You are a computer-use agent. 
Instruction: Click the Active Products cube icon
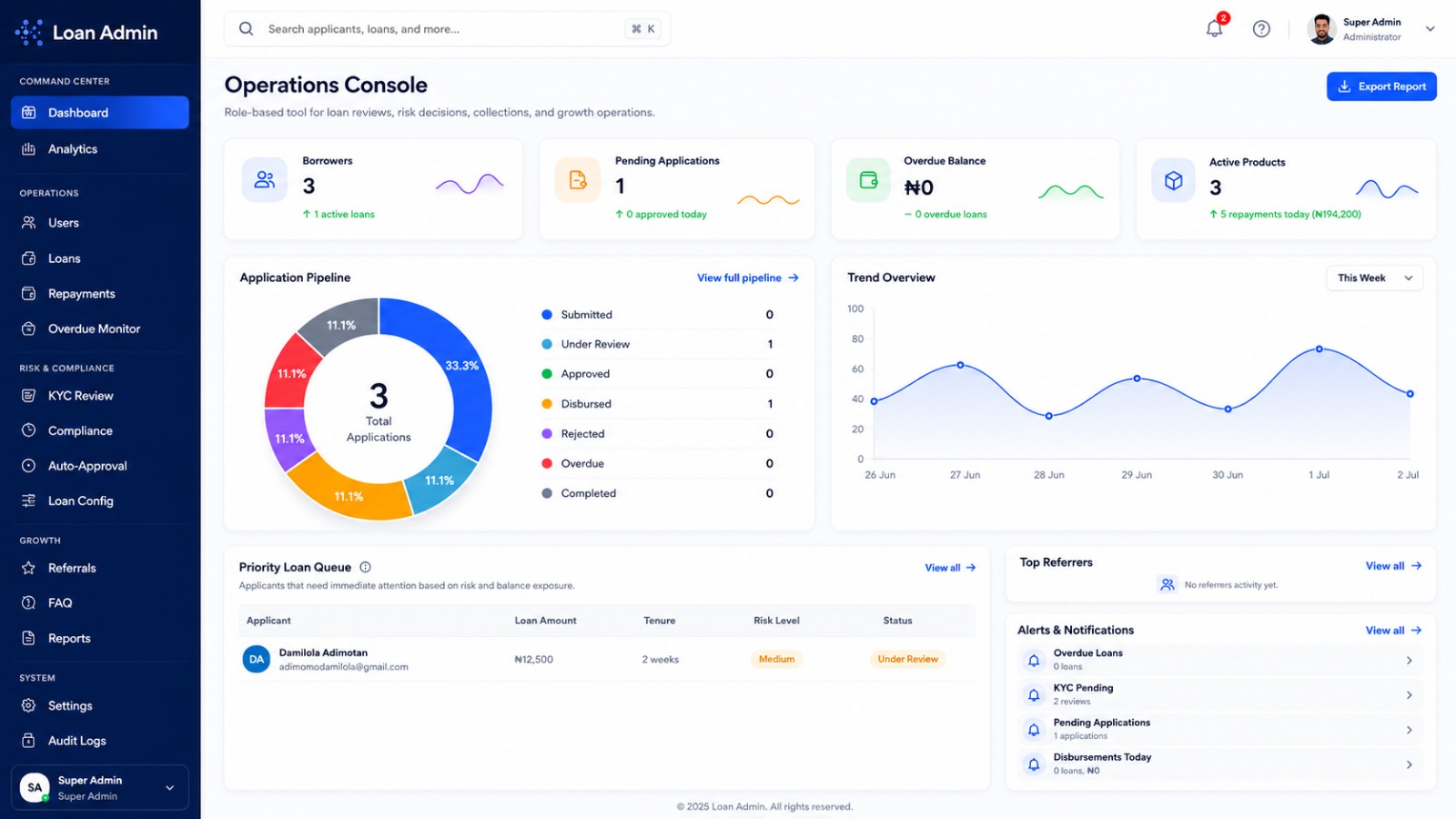click(x=1174, y=180)
